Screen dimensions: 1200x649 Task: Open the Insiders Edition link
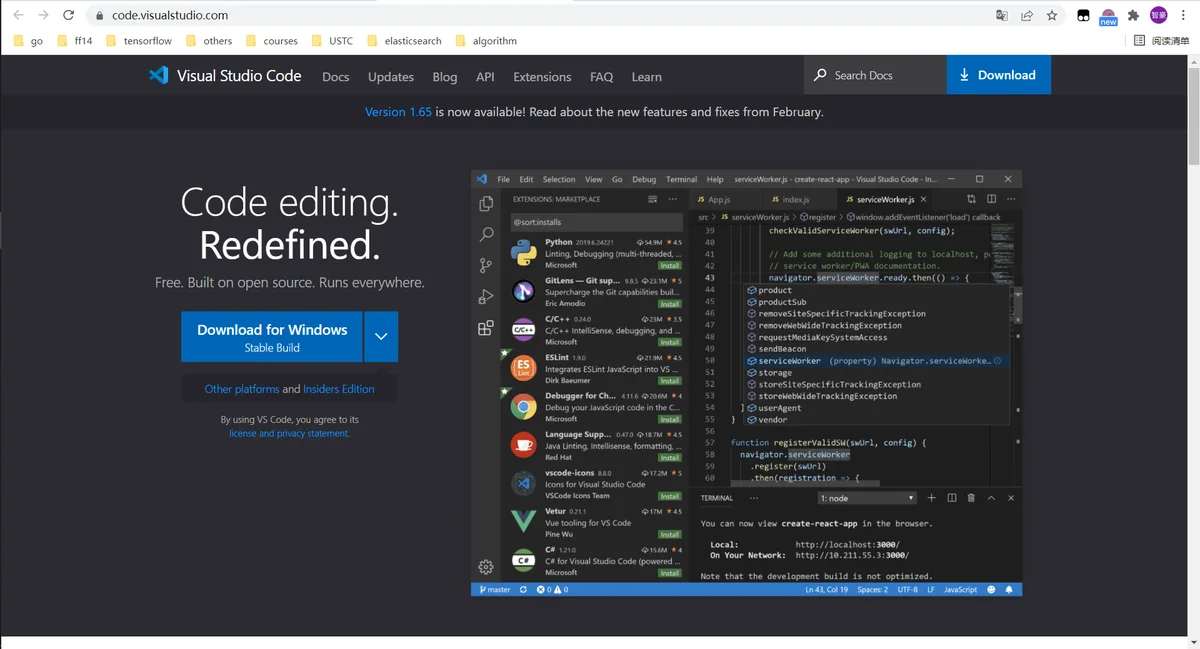[339, 389]
